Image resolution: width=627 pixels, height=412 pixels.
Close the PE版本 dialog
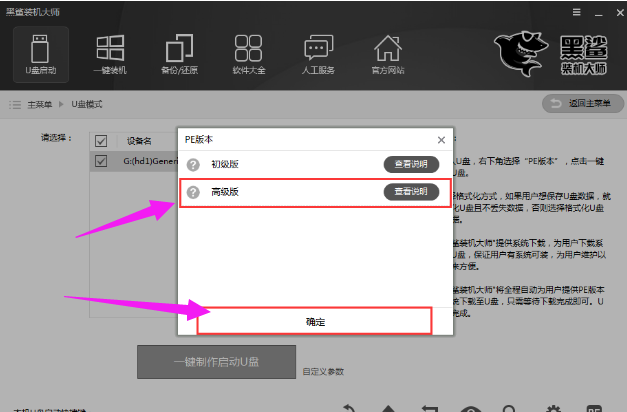[x=440, y=140]
